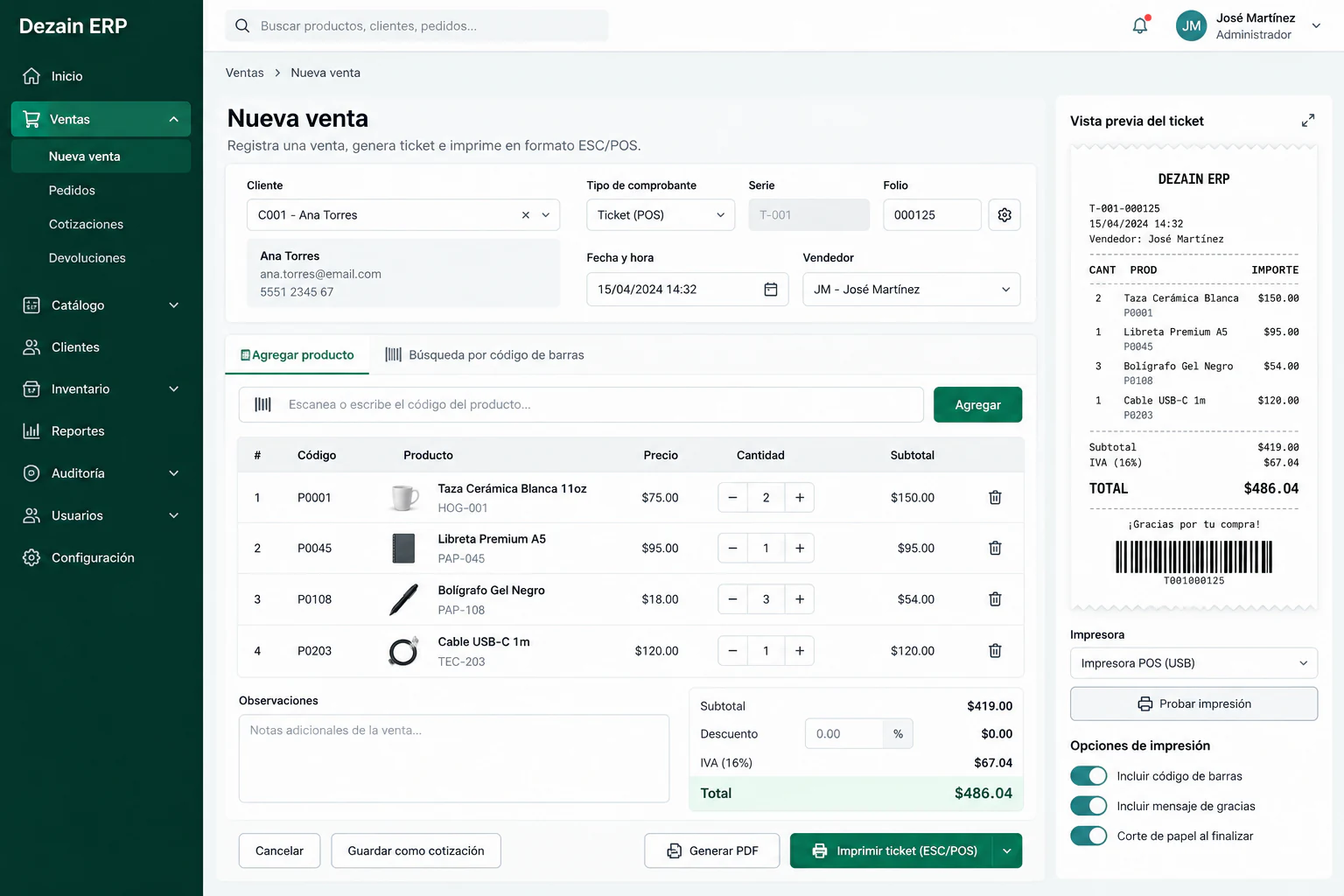Click the search magnifier icon
This screenshot has height=896, width=1344.
pyautogui.click(x=242, y=25)
